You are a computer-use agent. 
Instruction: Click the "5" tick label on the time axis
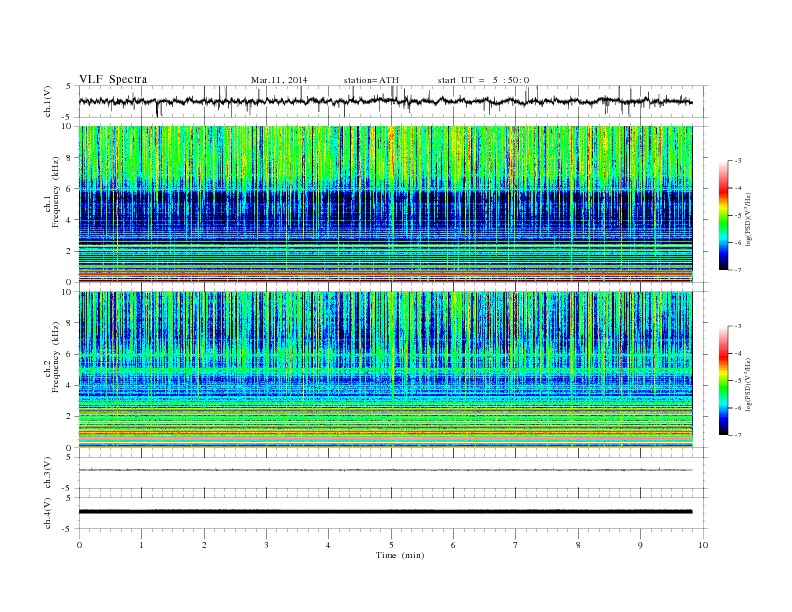(x=391, y=545)
